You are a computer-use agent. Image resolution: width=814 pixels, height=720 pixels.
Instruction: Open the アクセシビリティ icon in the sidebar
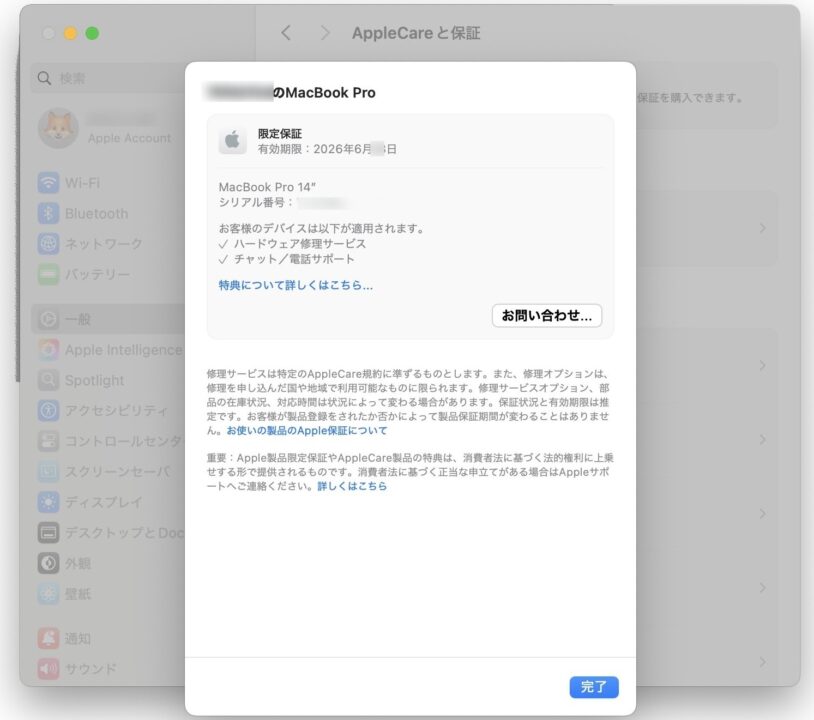click(48, 411)
